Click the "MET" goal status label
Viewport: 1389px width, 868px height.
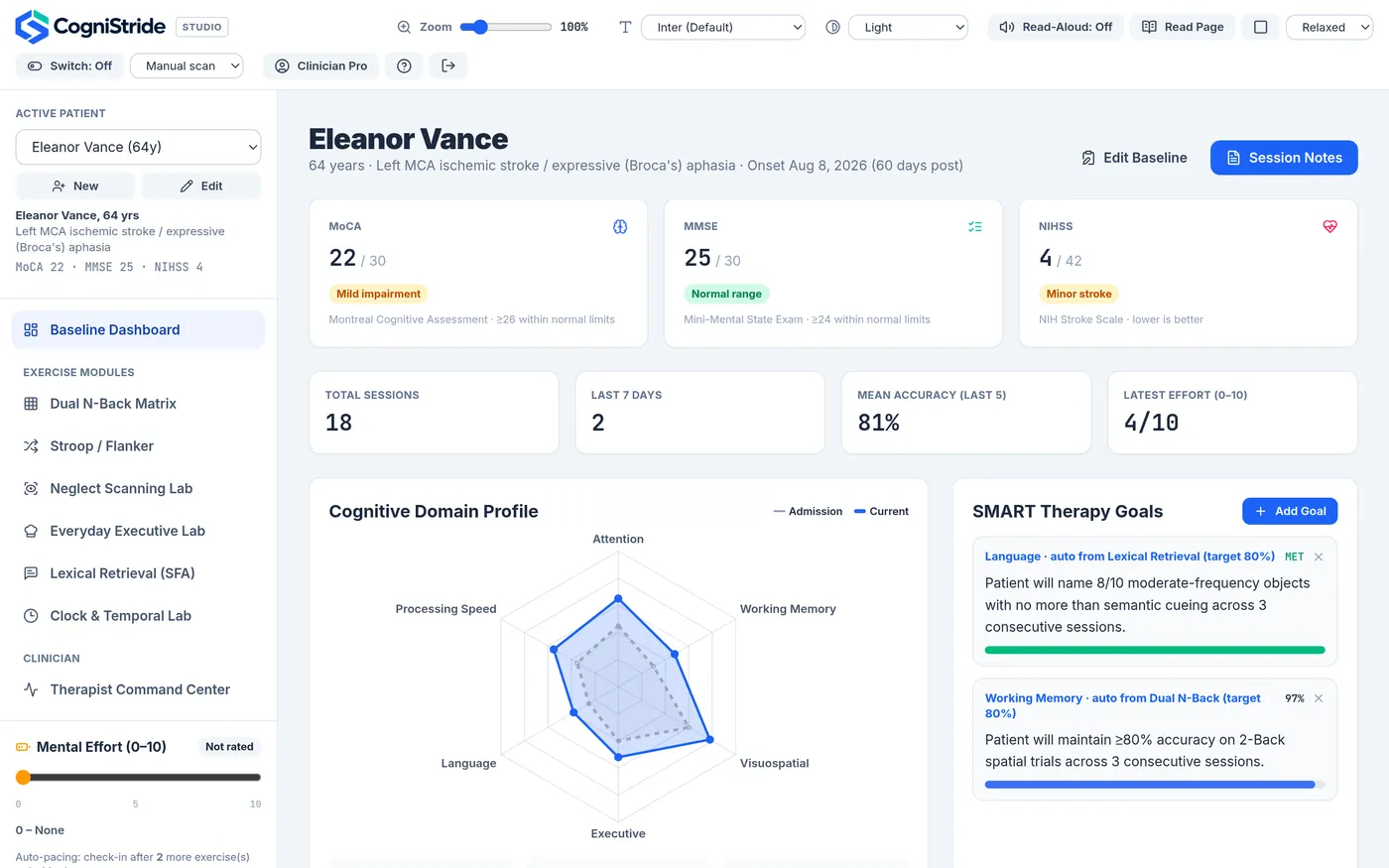1294,558
